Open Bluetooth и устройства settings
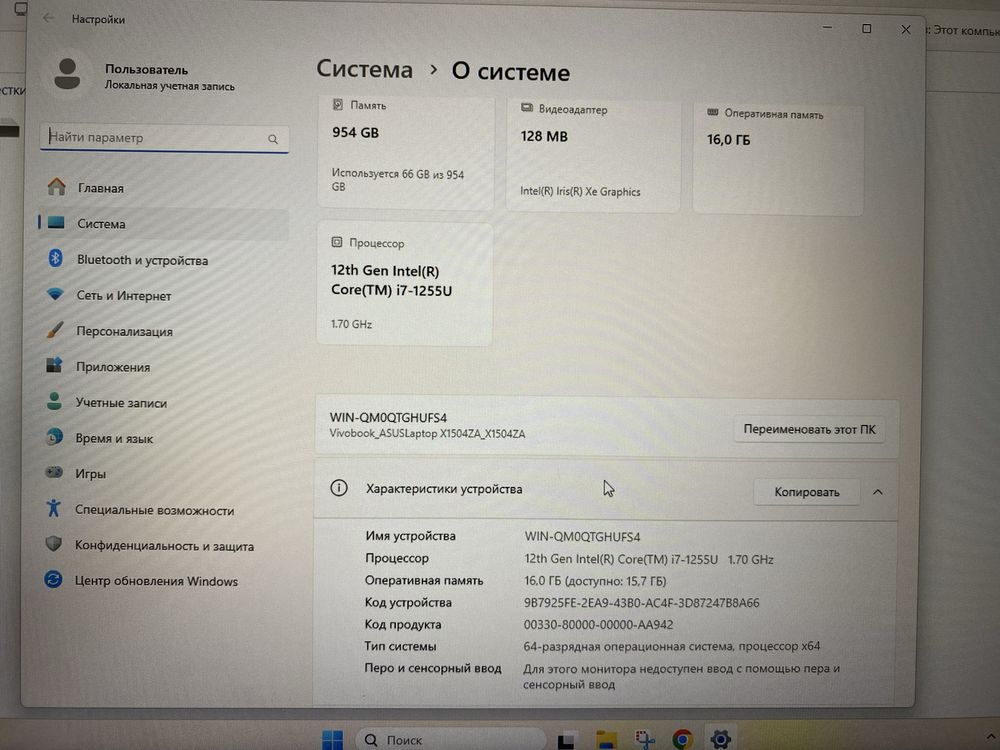 point(164,260)
